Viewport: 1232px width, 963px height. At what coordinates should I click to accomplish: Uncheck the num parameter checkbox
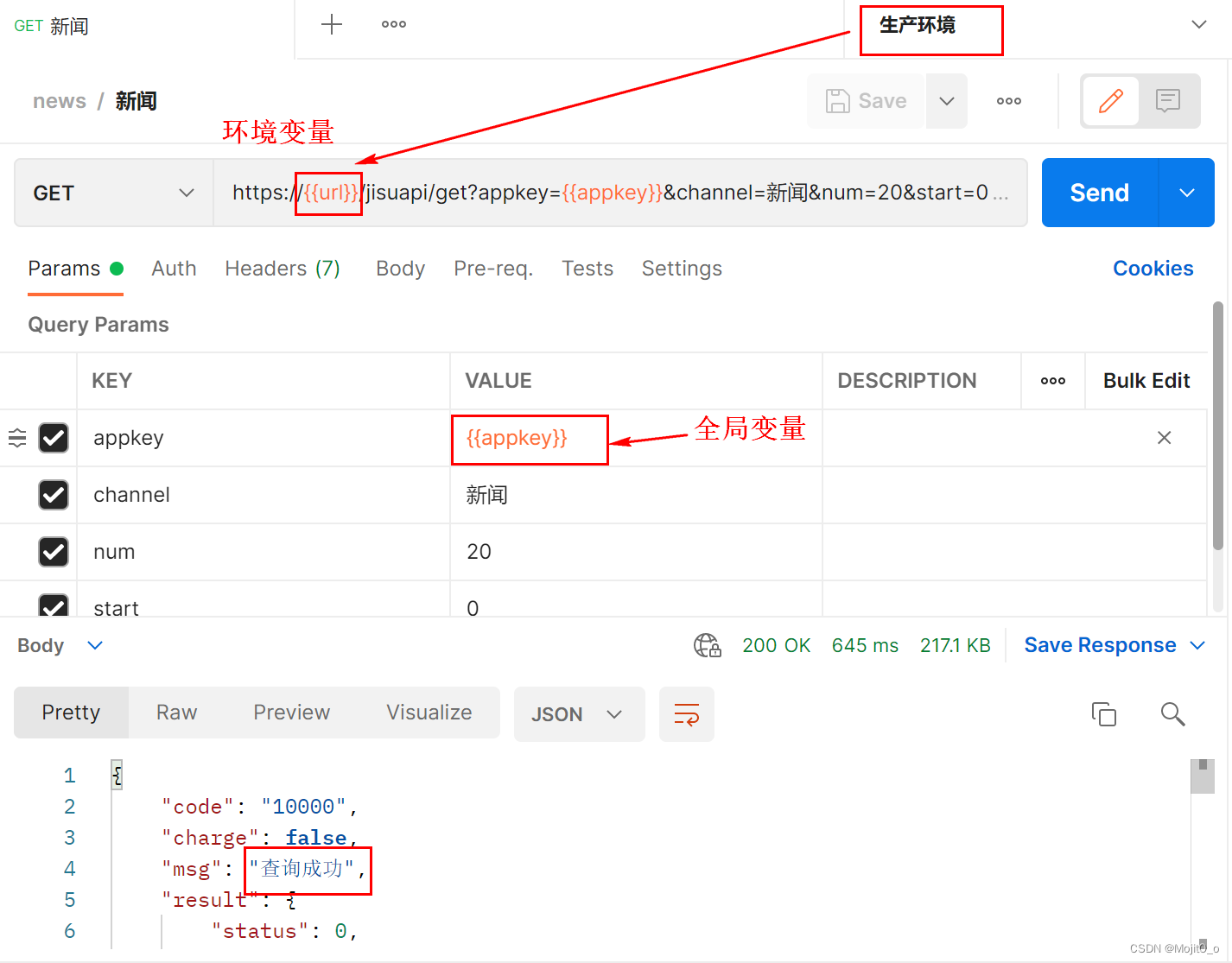tap(54, 552)
